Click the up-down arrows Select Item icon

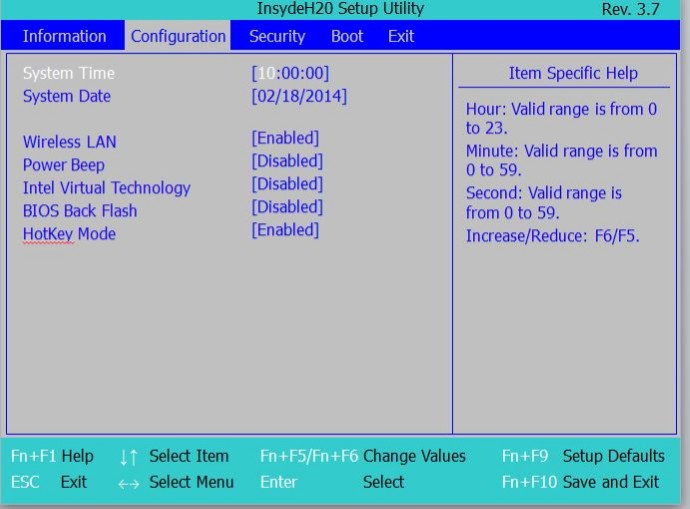coord(129,457)
